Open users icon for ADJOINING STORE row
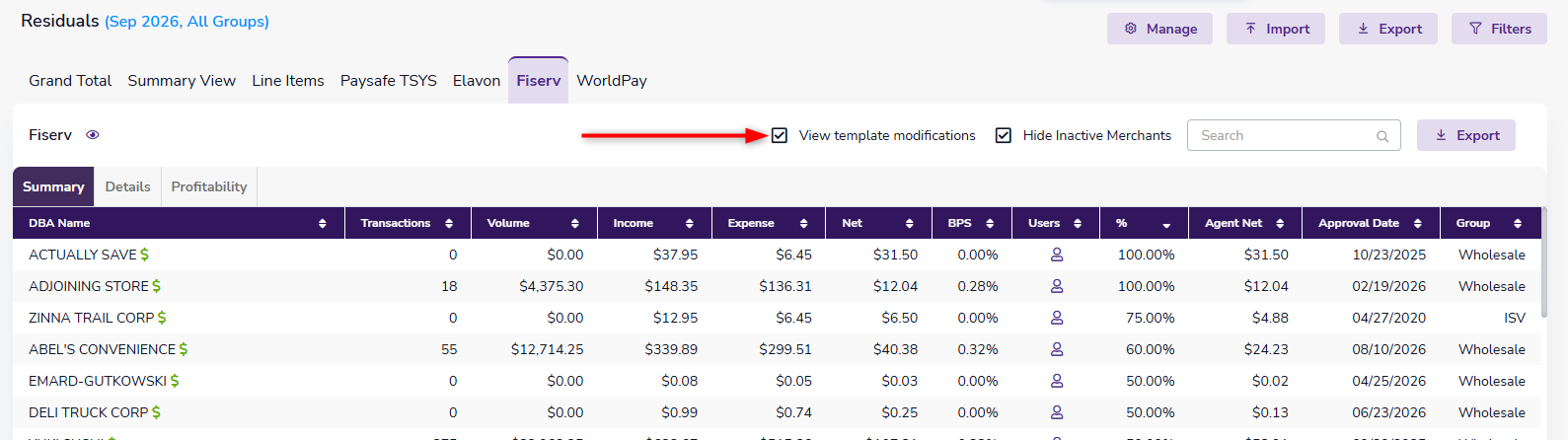1568x440 pixels. tap(1057, 286)
